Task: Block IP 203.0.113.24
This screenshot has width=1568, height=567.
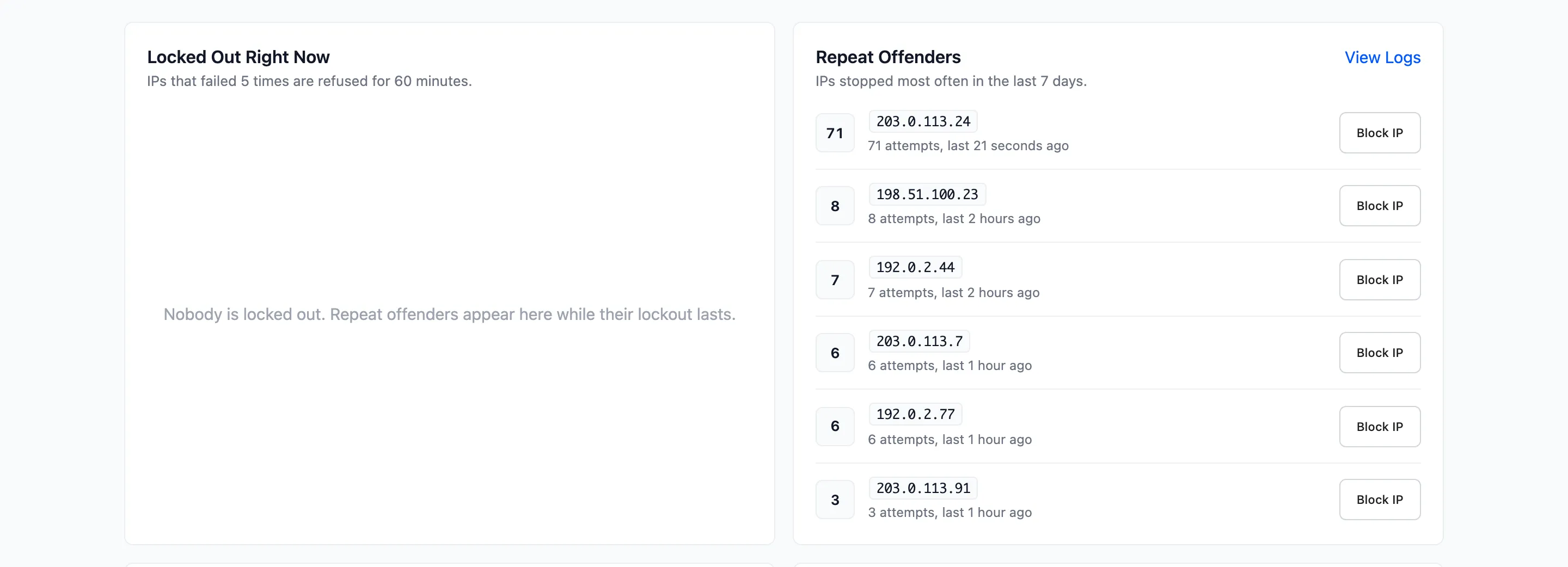Action: (x=1379, y=133)
